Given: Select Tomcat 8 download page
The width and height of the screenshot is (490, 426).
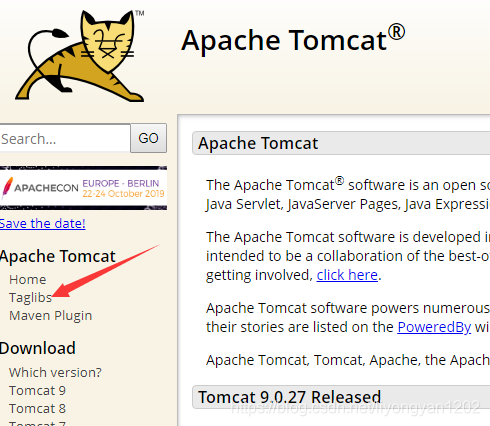Looking at the screenshot, I should tap(37, 408).
